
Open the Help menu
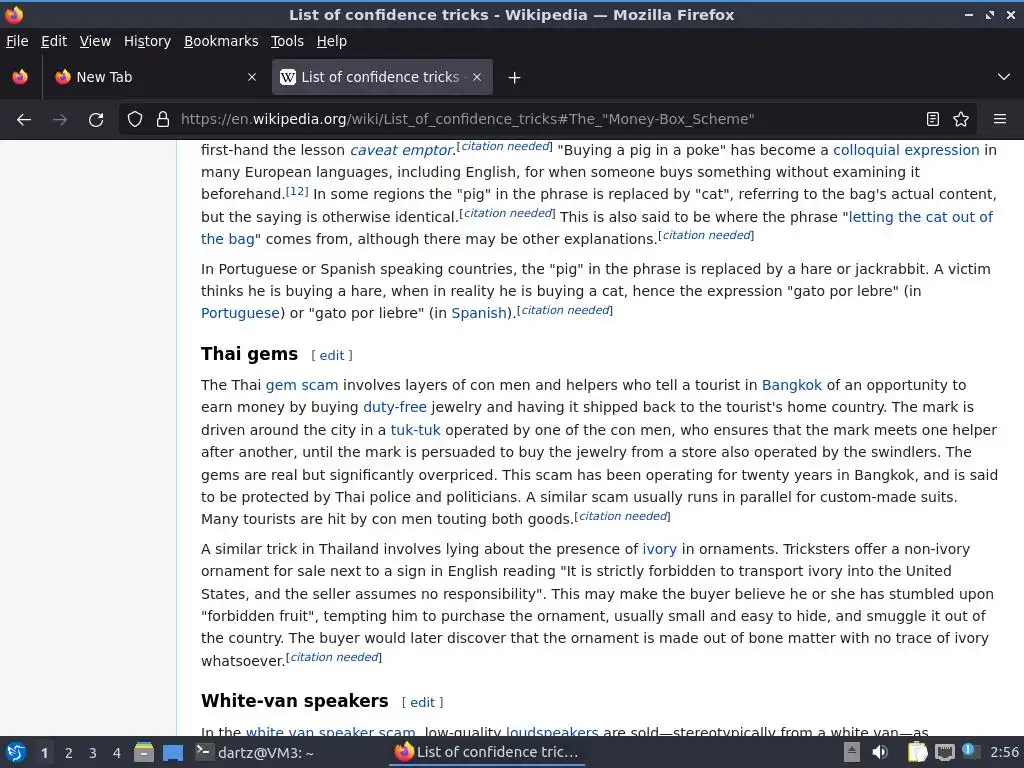click(x=332, y=41)
